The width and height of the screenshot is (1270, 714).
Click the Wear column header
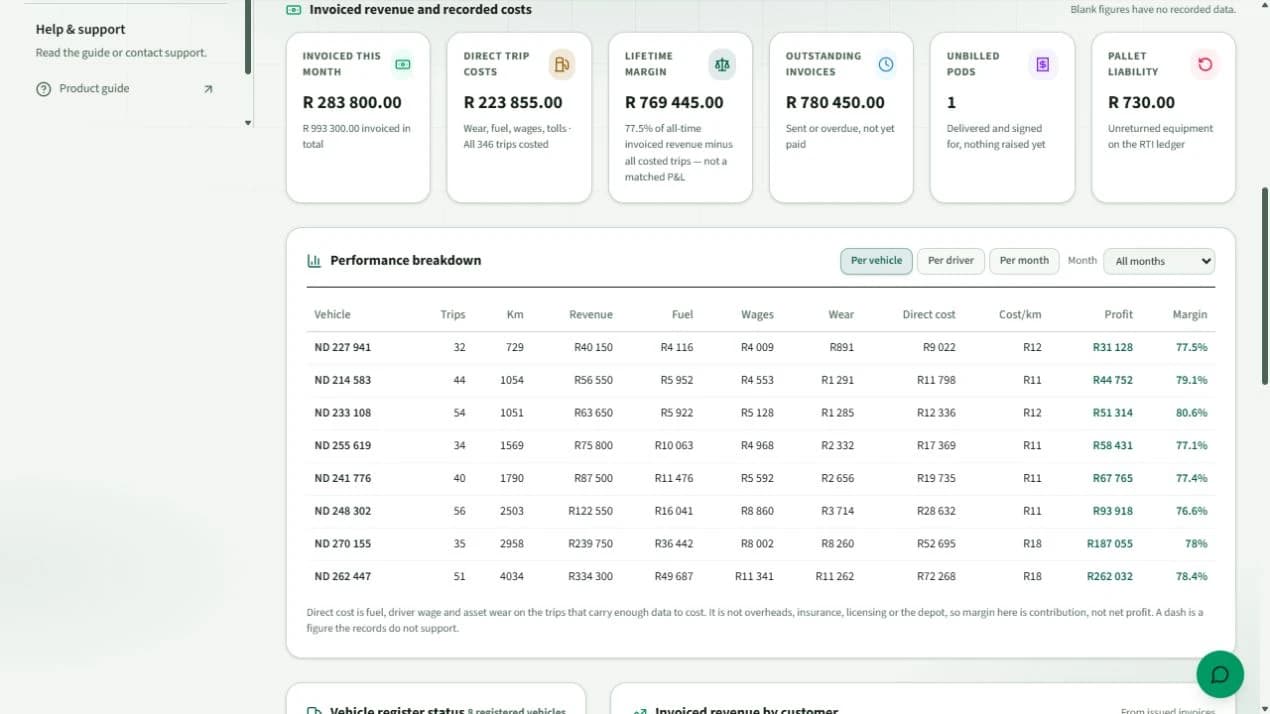click(841, 314)
